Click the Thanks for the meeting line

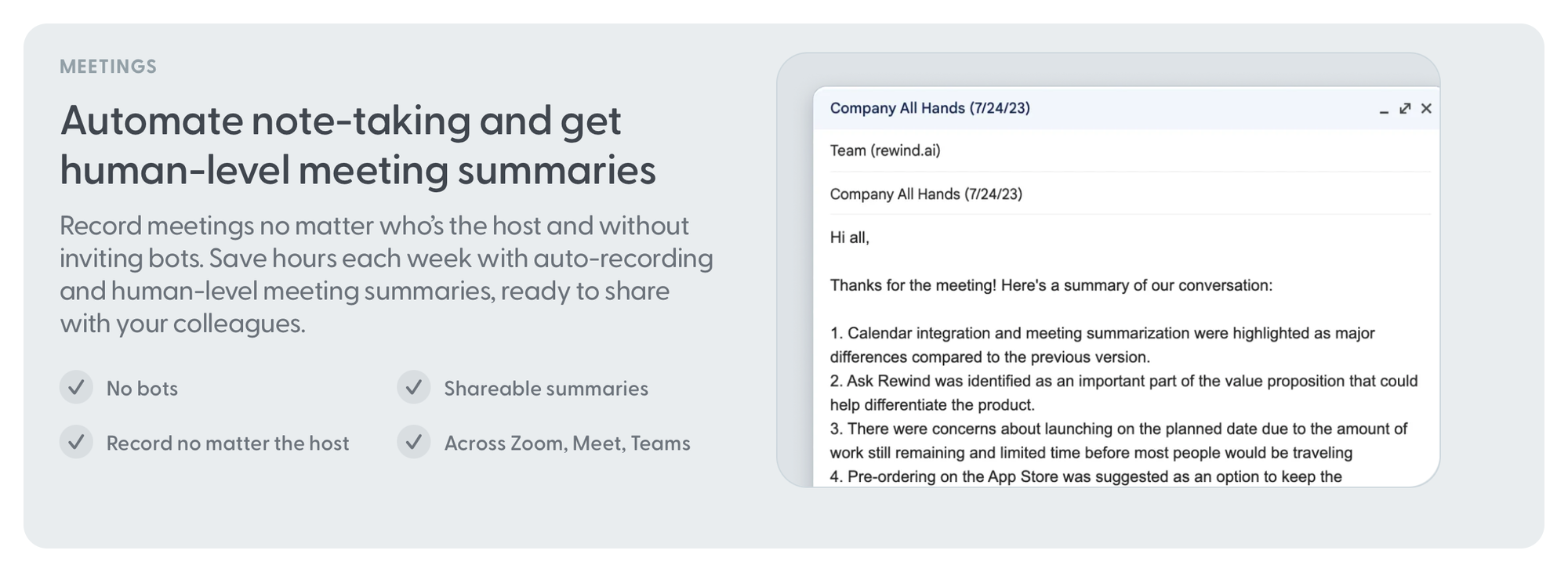coord(1051,285)
